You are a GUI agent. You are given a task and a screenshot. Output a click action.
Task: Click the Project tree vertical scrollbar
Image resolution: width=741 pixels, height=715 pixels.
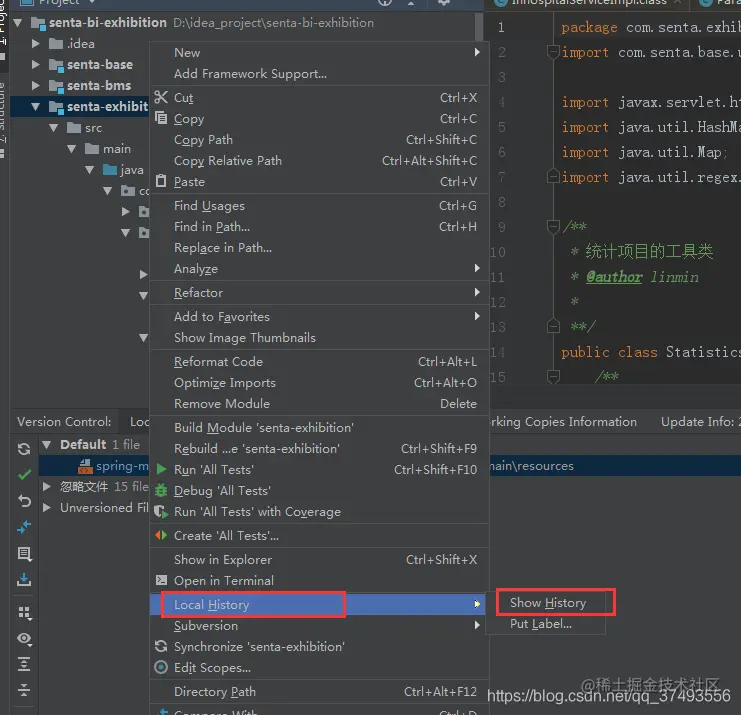pyautogui.click(x=479, y=26)
